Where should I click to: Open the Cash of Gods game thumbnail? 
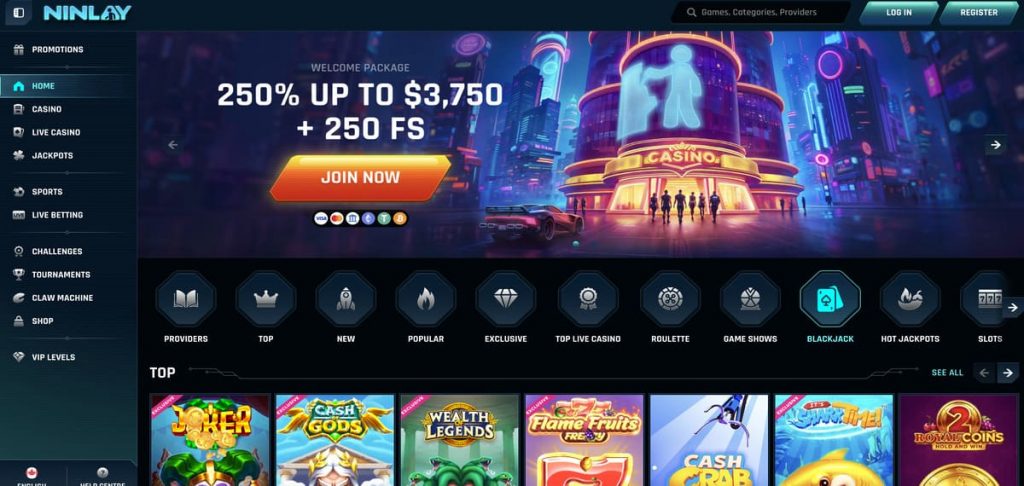(335, 440)
